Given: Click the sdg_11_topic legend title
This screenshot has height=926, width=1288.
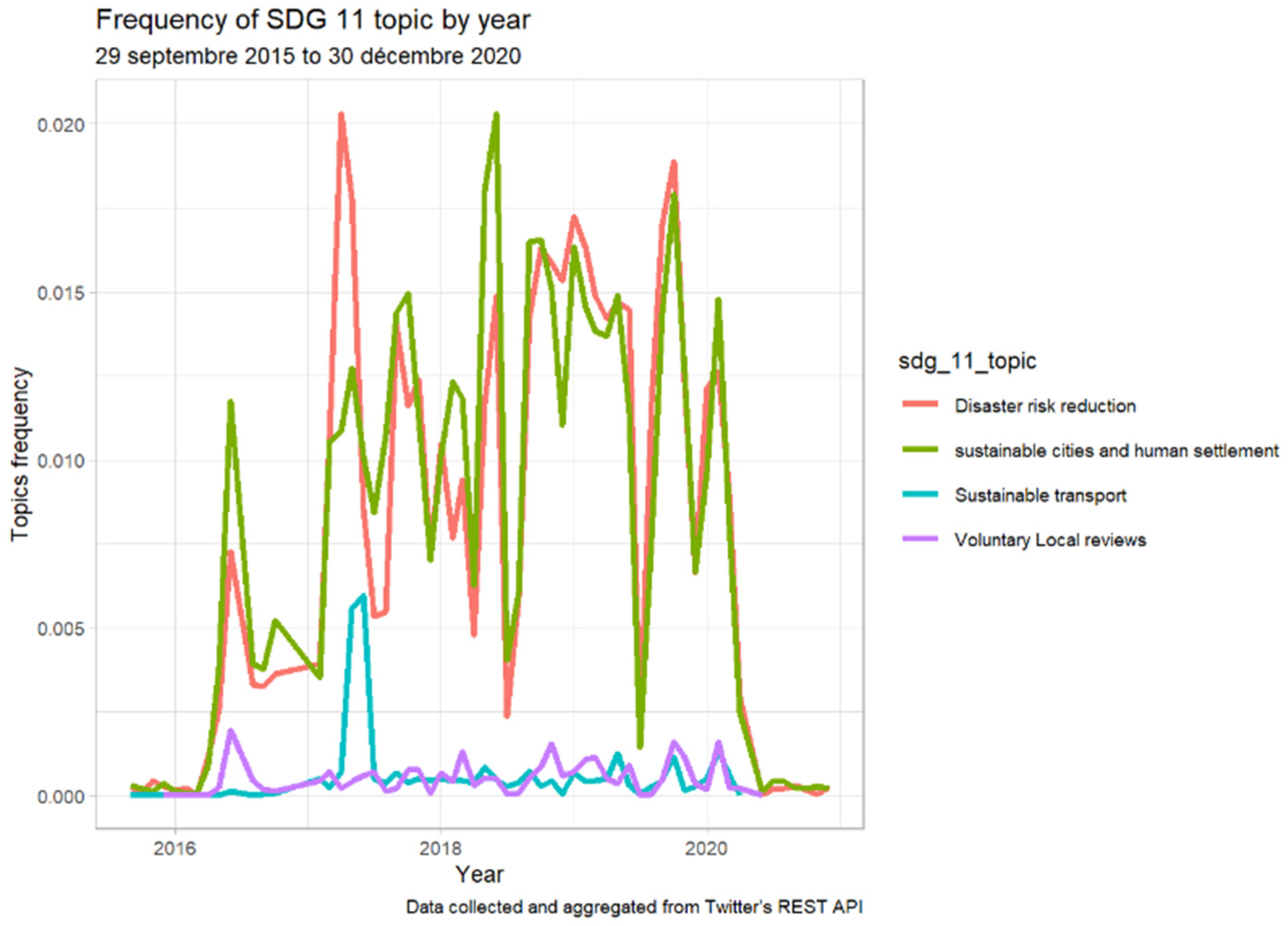Looking at the screenshot, I should [967, 361].
